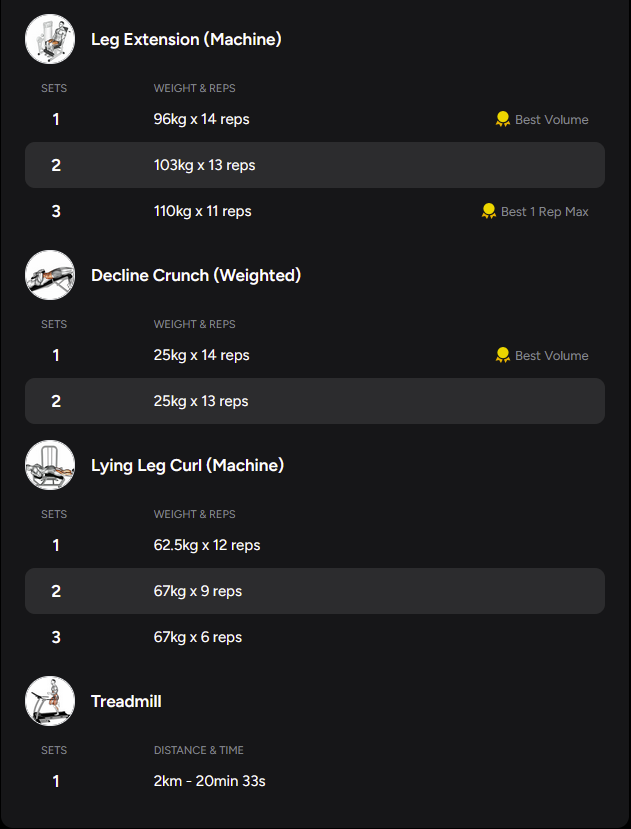Click the Leg Extension machine exercise icon
The image size is (631, 829).
pos(50,39)
